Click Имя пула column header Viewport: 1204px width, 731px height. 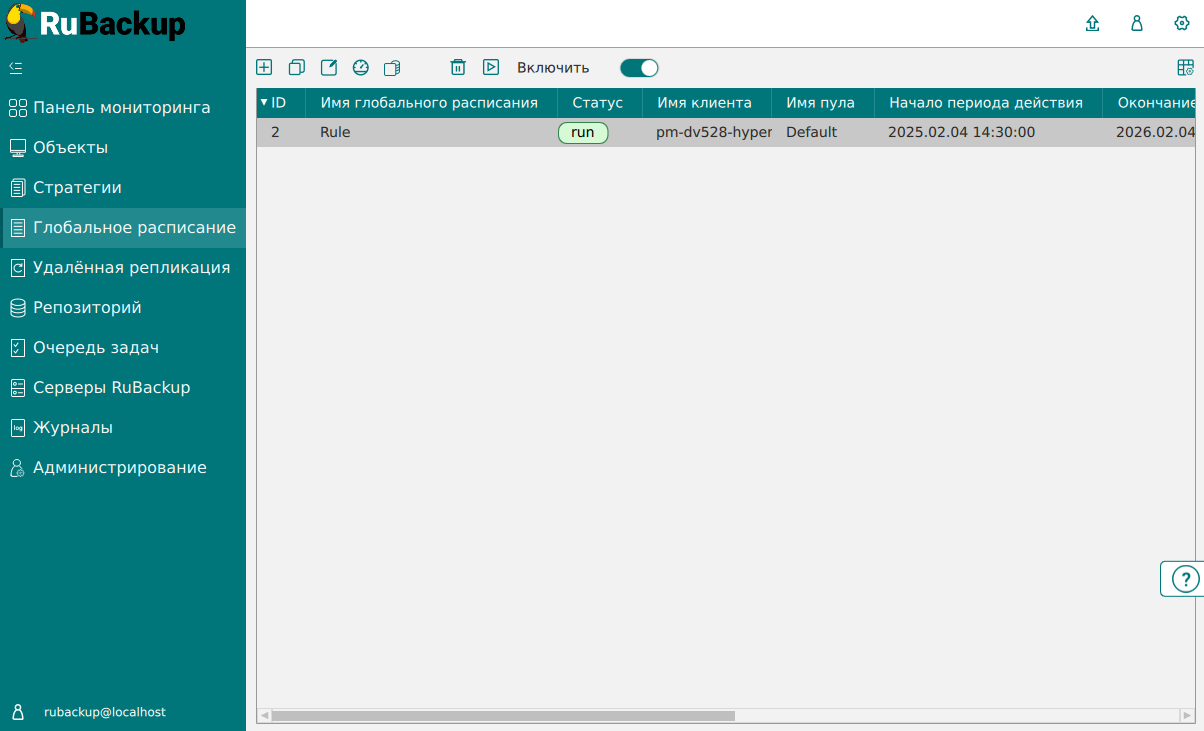coord(821,102)
